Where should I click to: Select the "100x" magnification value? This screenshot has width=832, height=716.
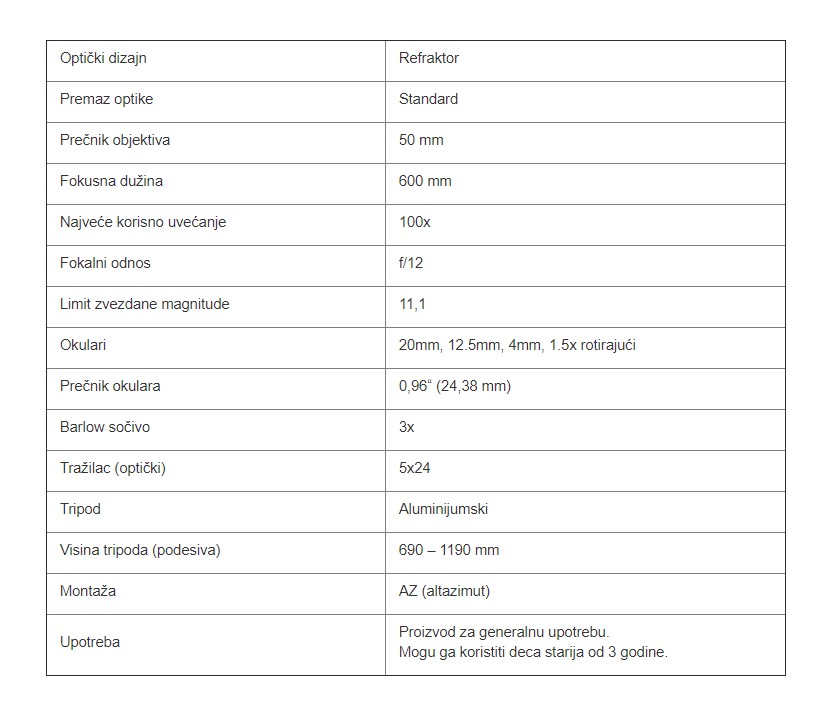415,222
